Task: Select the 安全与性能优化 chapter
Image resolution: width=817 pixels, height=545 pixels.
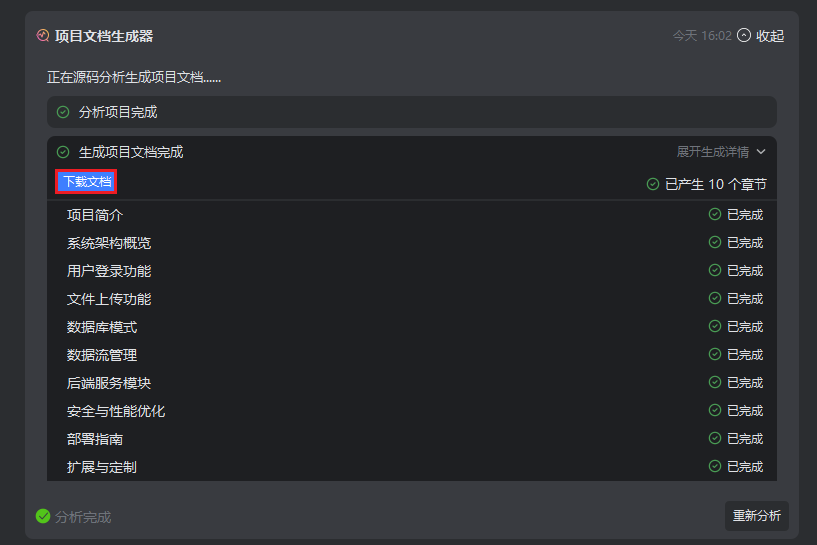Action: (x=116, y=411)
